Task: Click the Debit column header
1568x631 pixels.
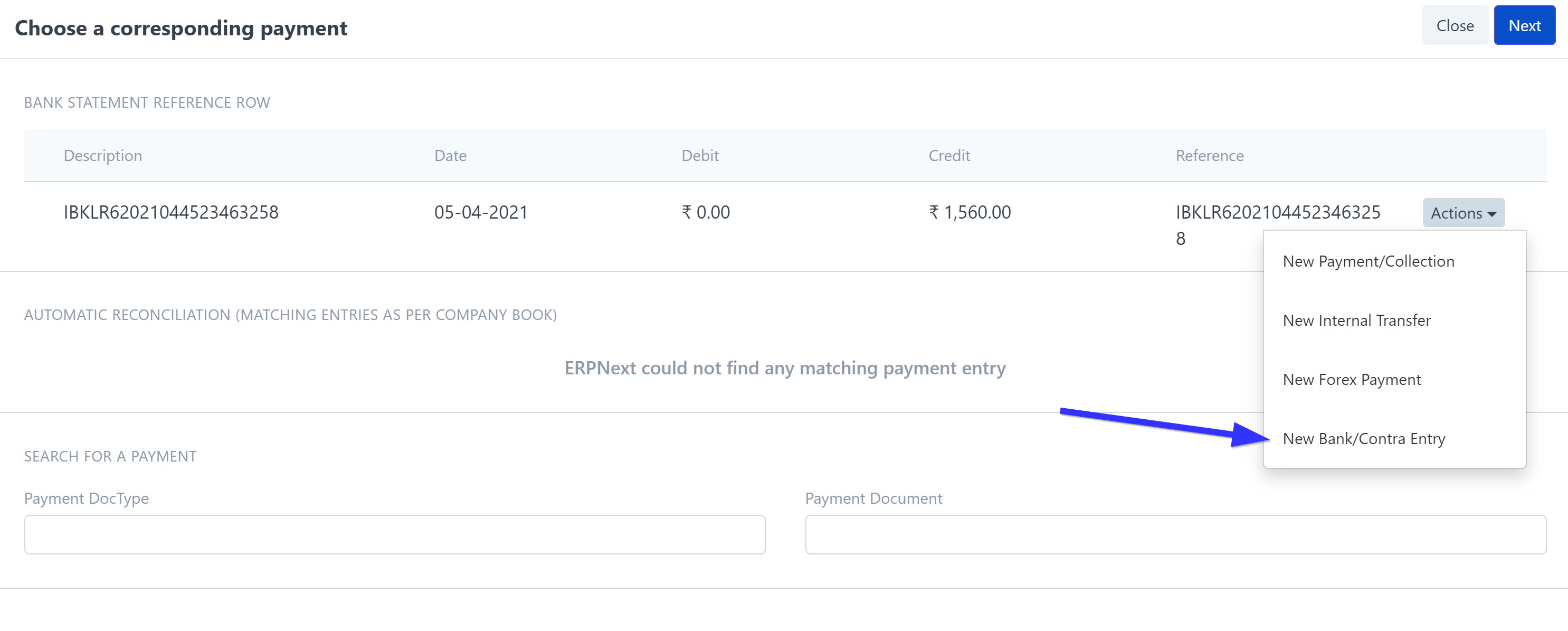Action: click(700, 155)
